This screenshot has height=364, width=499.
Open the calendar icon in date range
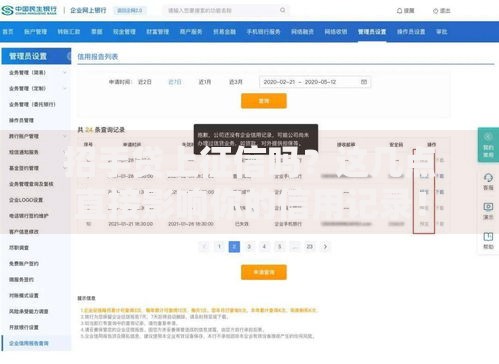coord(364,82)
